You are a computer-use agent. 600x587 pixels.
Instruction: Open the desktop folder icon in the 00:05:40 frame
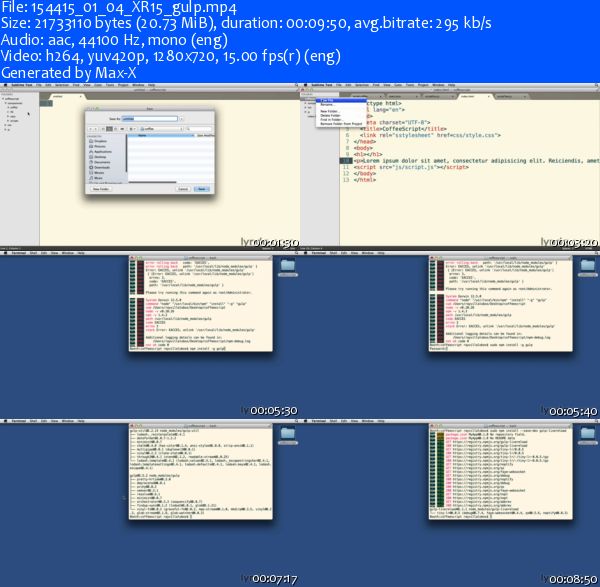588,267
